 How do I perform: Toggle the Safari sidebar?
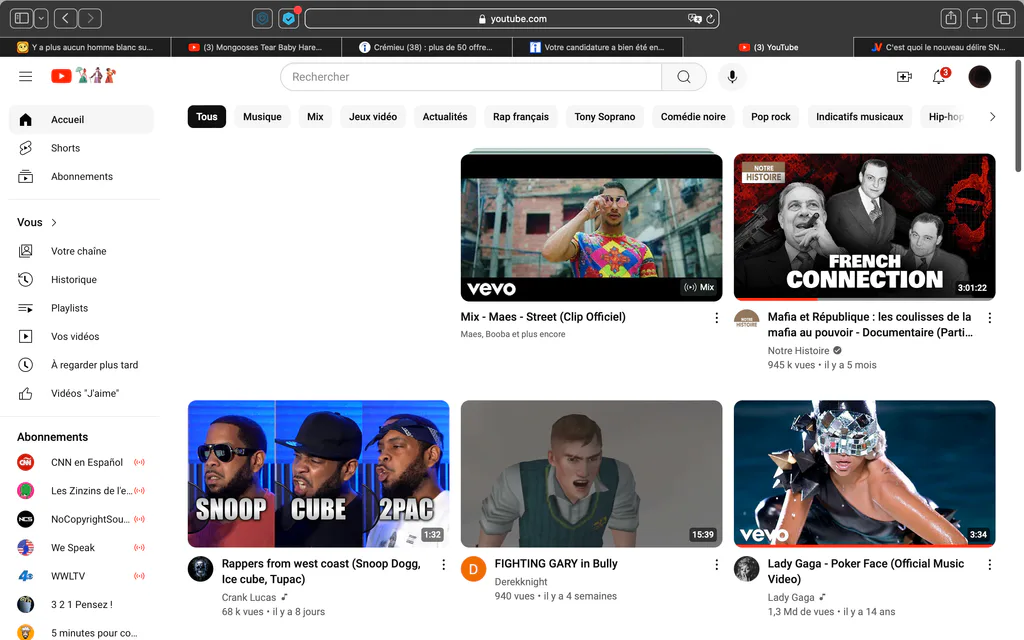[x=22, y=18]
